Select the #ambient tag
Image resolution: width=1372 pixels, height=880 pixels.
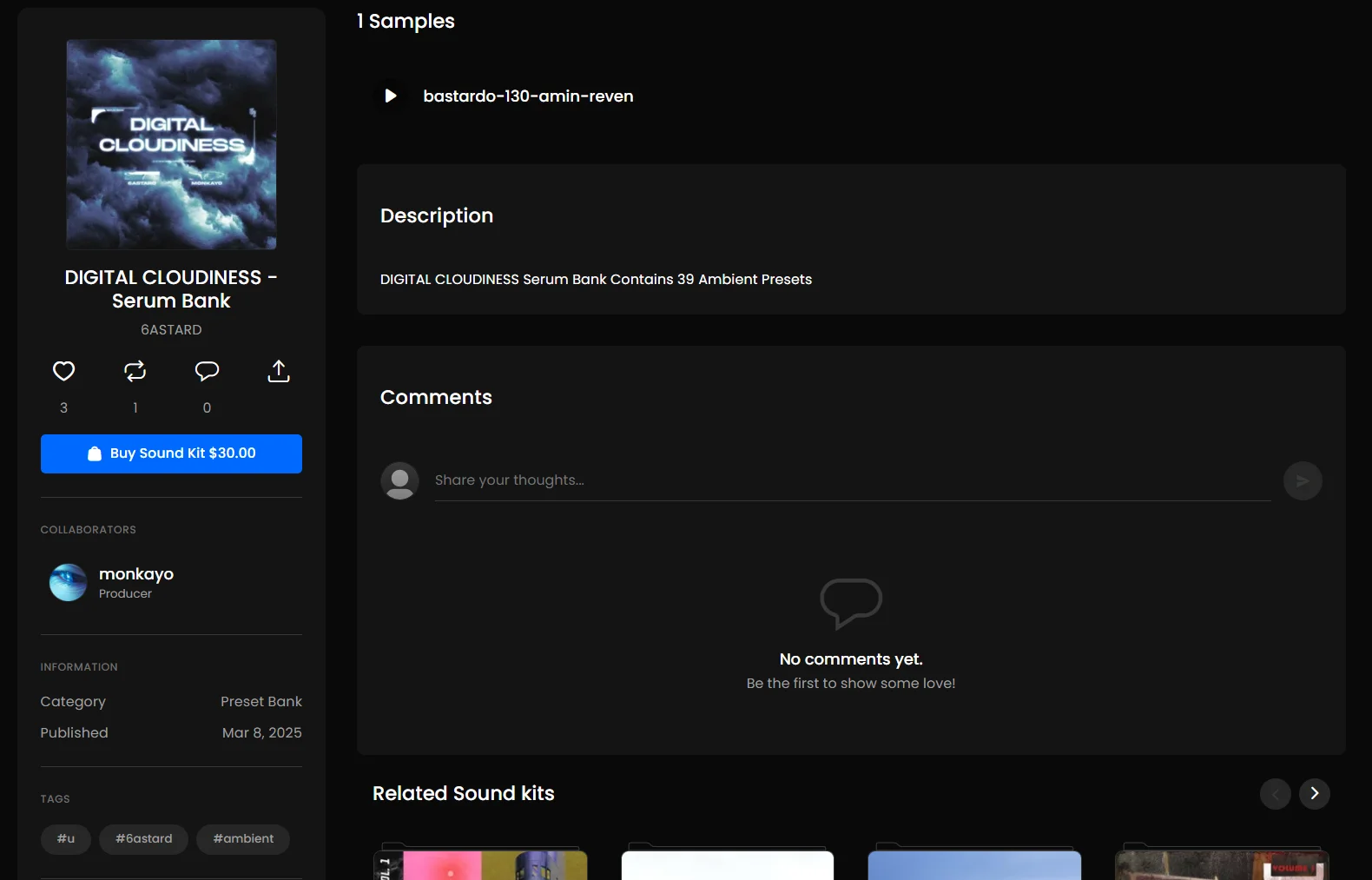[x=243, y=839]
